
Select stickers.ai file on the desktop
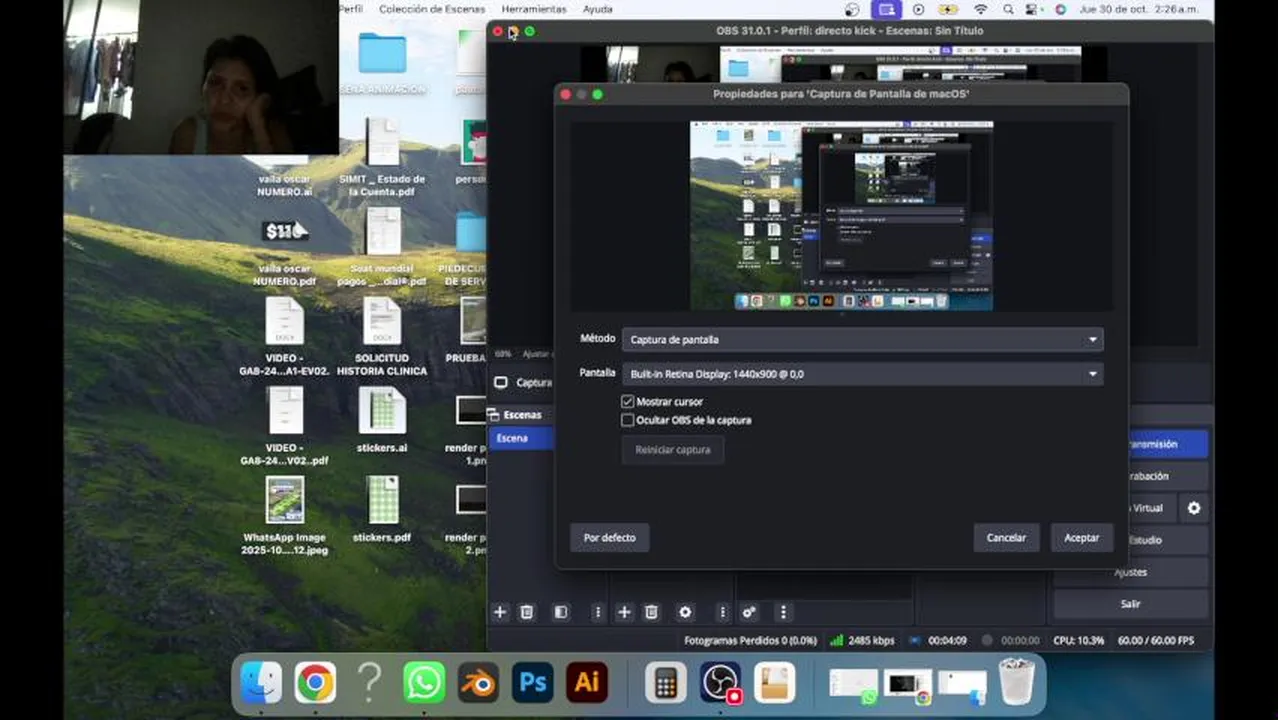(382, 420)
